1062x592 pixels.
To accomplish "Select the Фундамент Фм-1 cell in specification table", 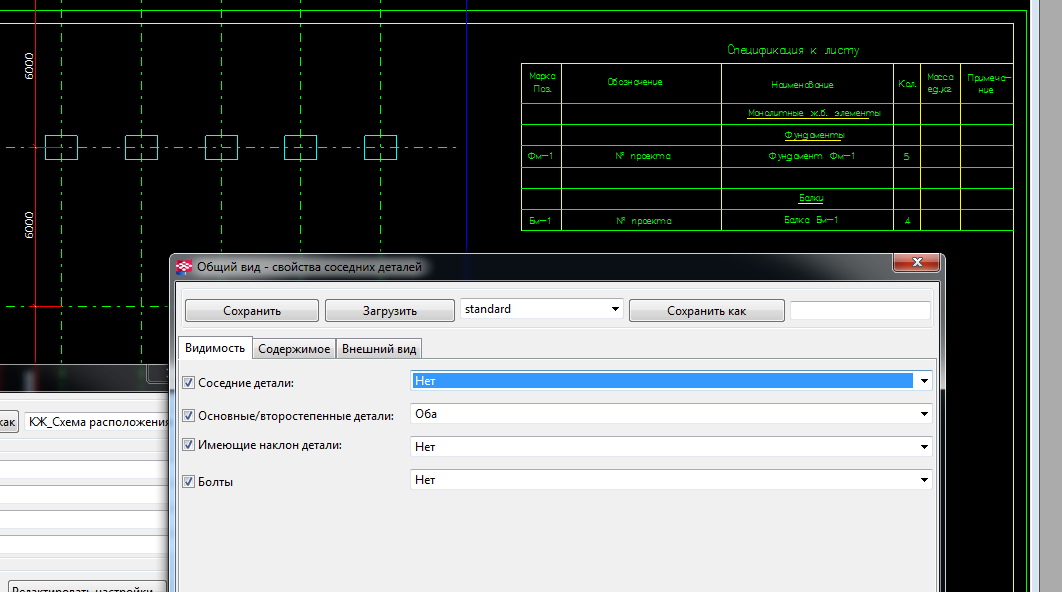I will pos(811,157).
